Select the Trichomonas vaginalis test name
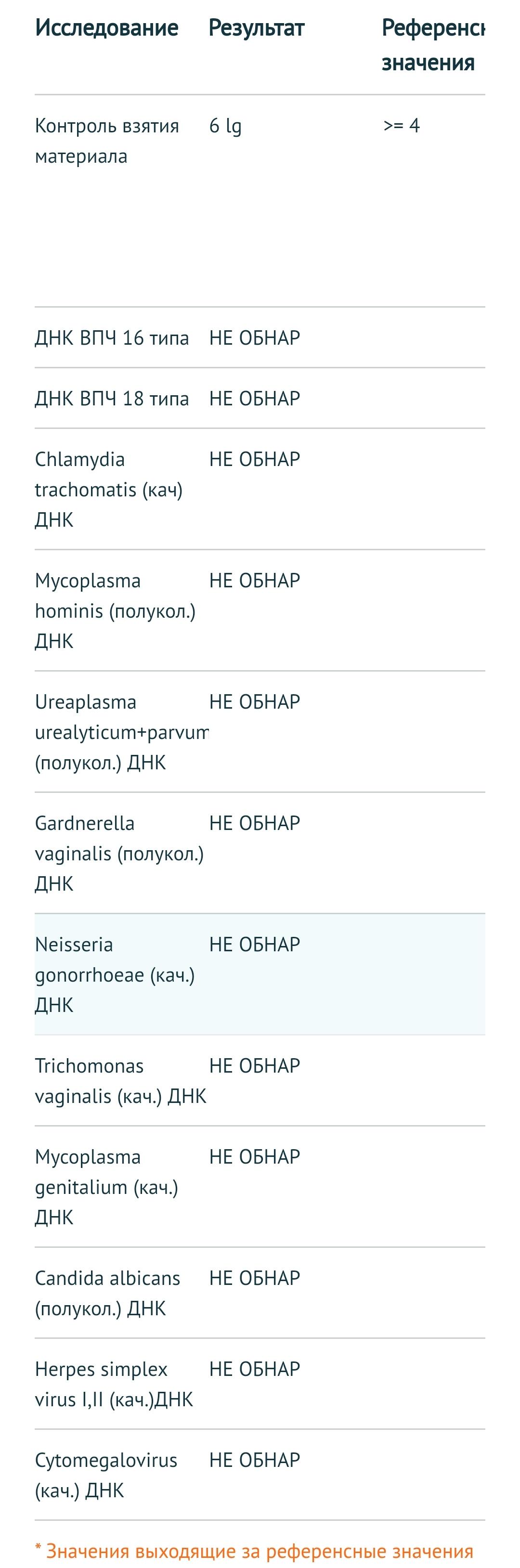This screenshot has height=1568, width=520. [x=120, y=1081]
